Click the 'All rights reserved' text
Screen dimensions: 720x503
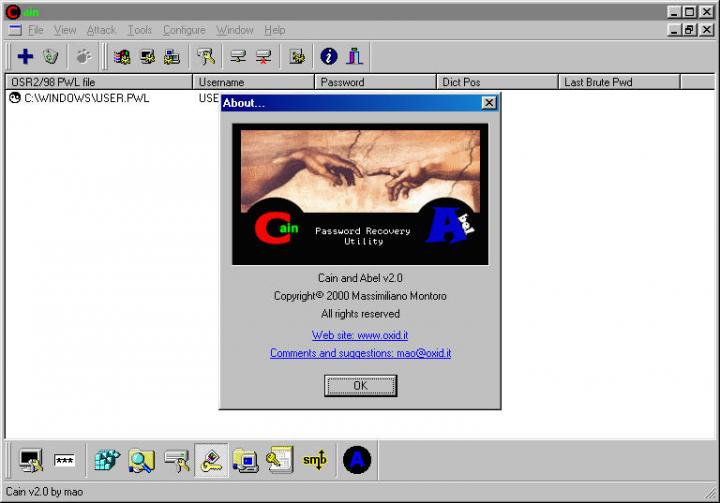[x=360, y=314]
